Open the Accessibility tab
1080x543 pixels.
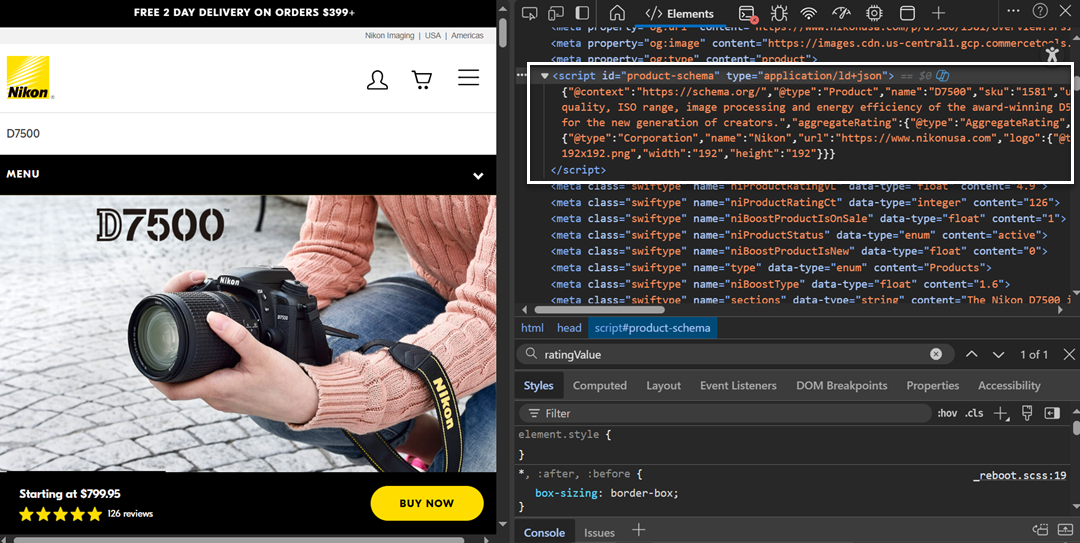pos(1009,386)
